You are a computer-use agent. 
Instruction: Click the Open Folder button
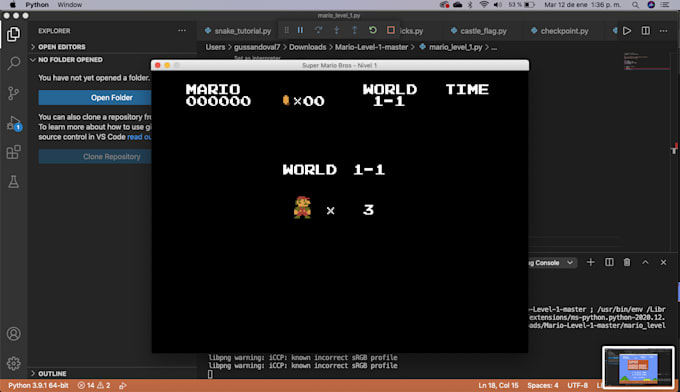point(95,98)
